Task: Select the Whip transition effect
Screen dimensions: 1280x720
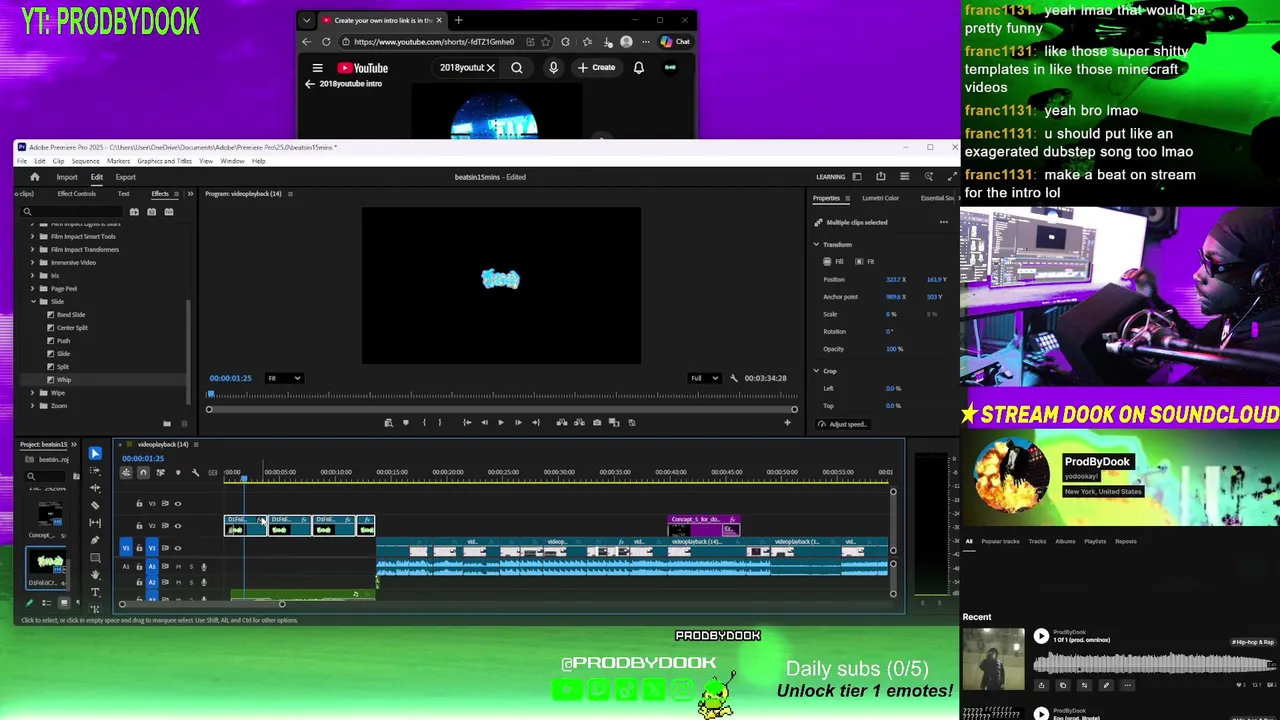Action: pyautogui.click(x=63, y=380)
